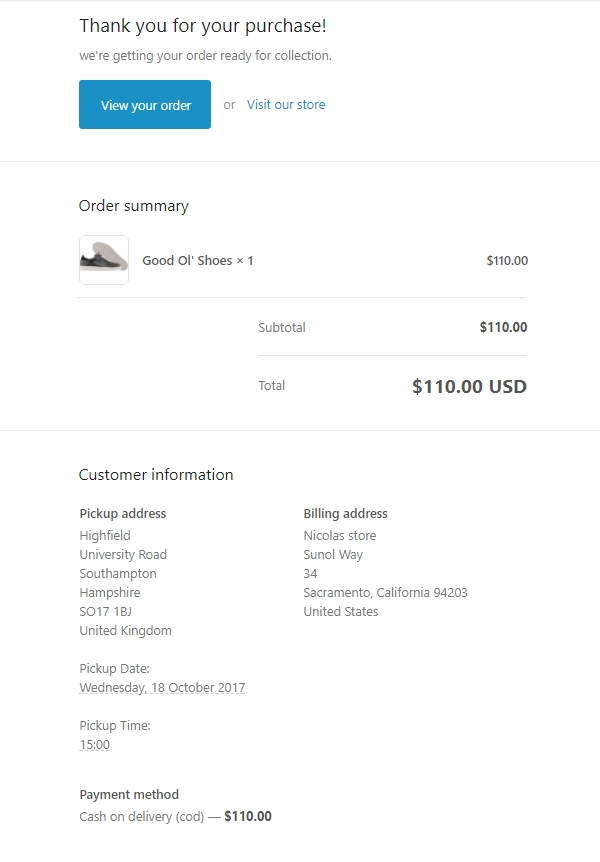Click the pickup time 15:00
Viewport: 600px width, 862px height.
pyautogui.click(x=95, y=745)
